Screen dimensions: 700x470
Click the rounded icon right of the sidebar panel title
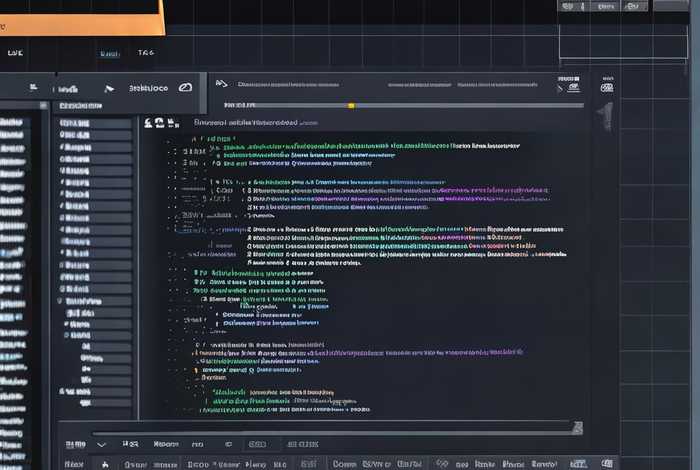[185, 88]
